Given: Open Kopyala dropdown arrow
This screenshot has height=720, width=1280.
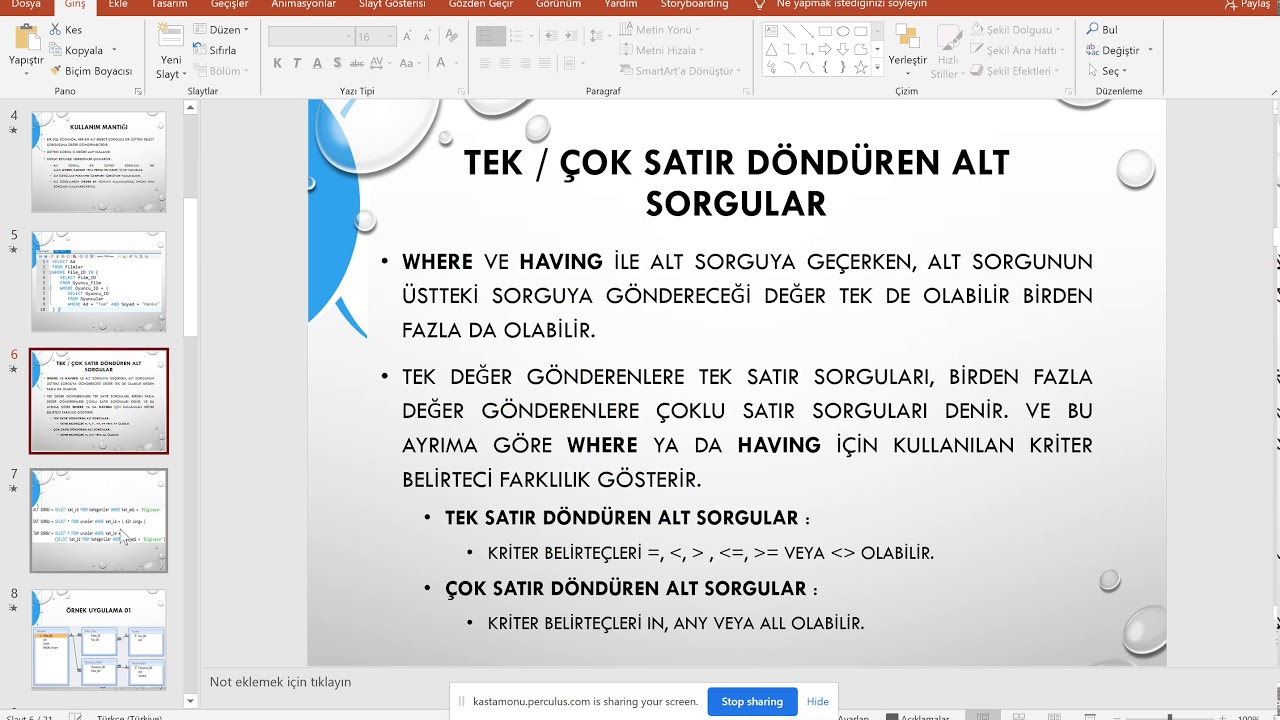Looking at the screenshot, I should (114, 50).
